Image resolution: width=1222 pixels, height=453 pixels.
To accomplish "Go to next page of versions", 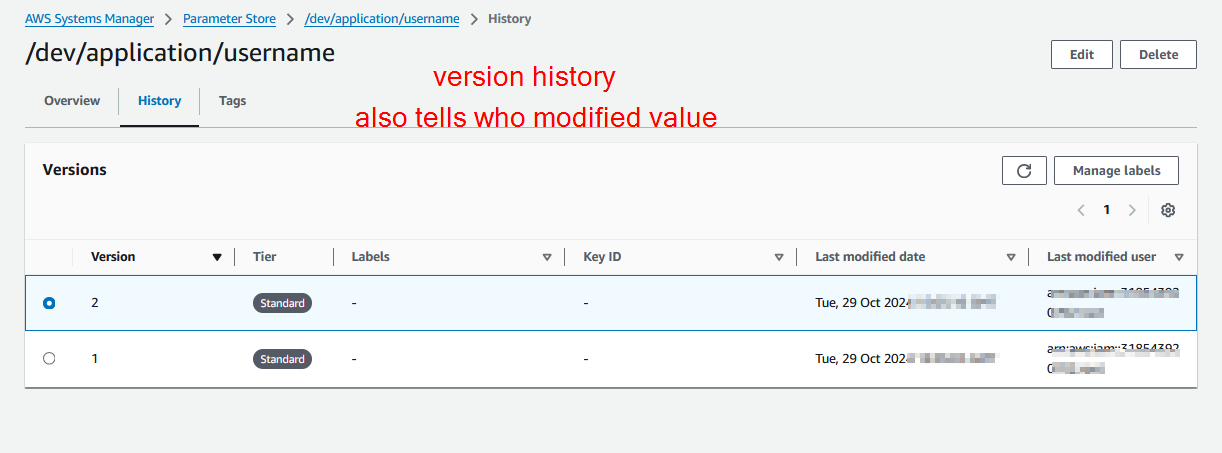I will pyautogui.click(x=1132, y=210).
